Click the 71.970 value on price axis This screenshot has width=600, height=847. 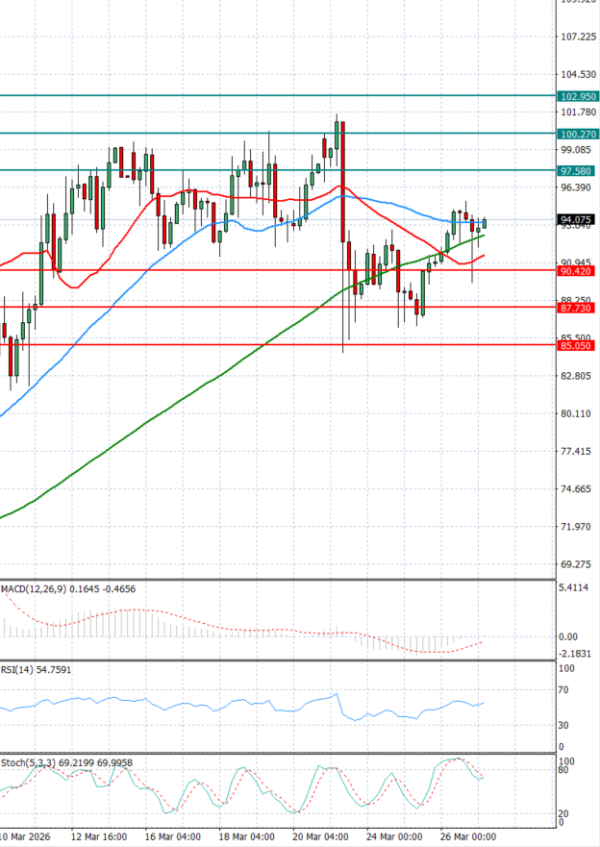pyautogui.click(x=578, y=526)
